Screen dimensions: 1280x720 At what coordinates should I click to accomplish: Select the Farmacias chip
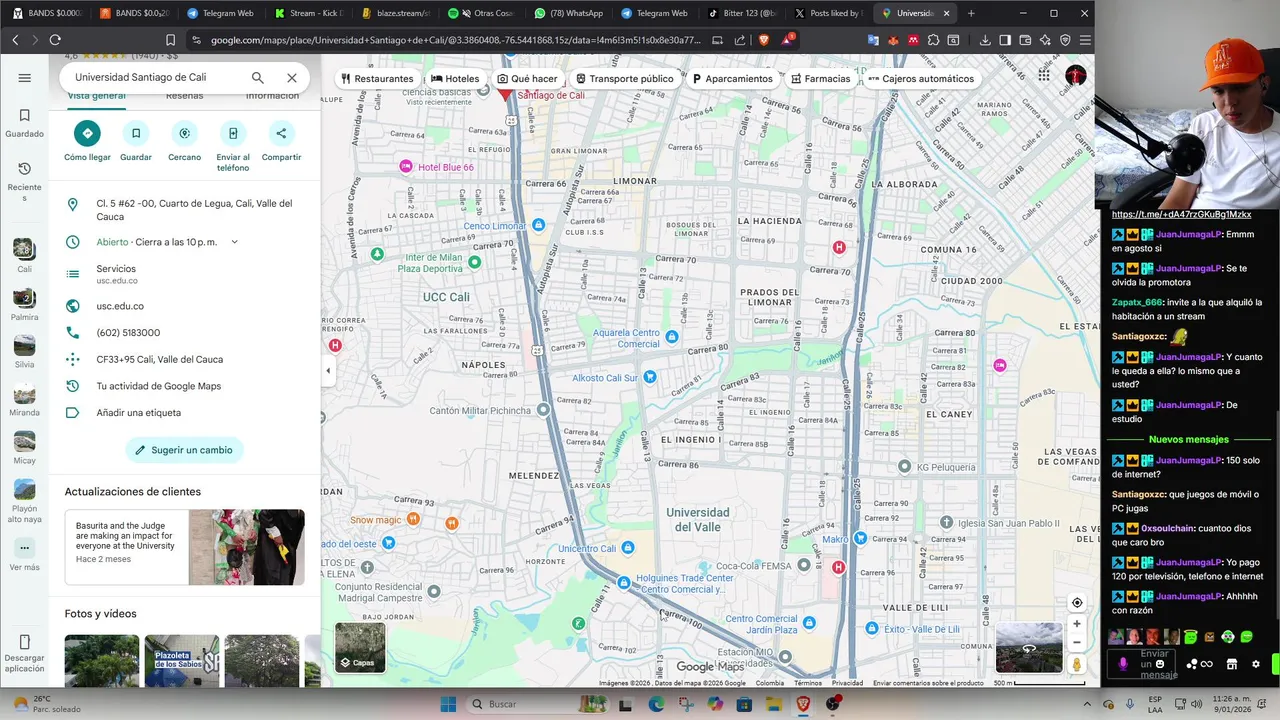(820, 79)
